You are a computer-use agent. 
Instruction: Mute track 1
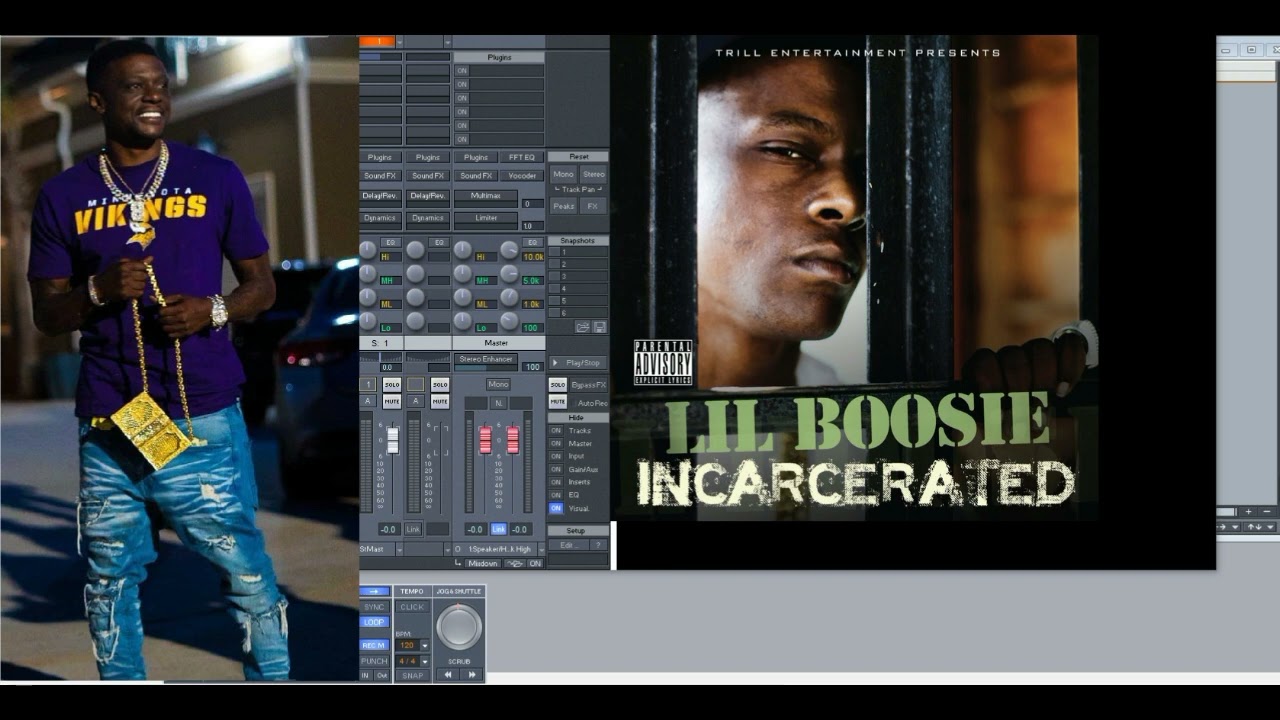(x=392, y=401)
